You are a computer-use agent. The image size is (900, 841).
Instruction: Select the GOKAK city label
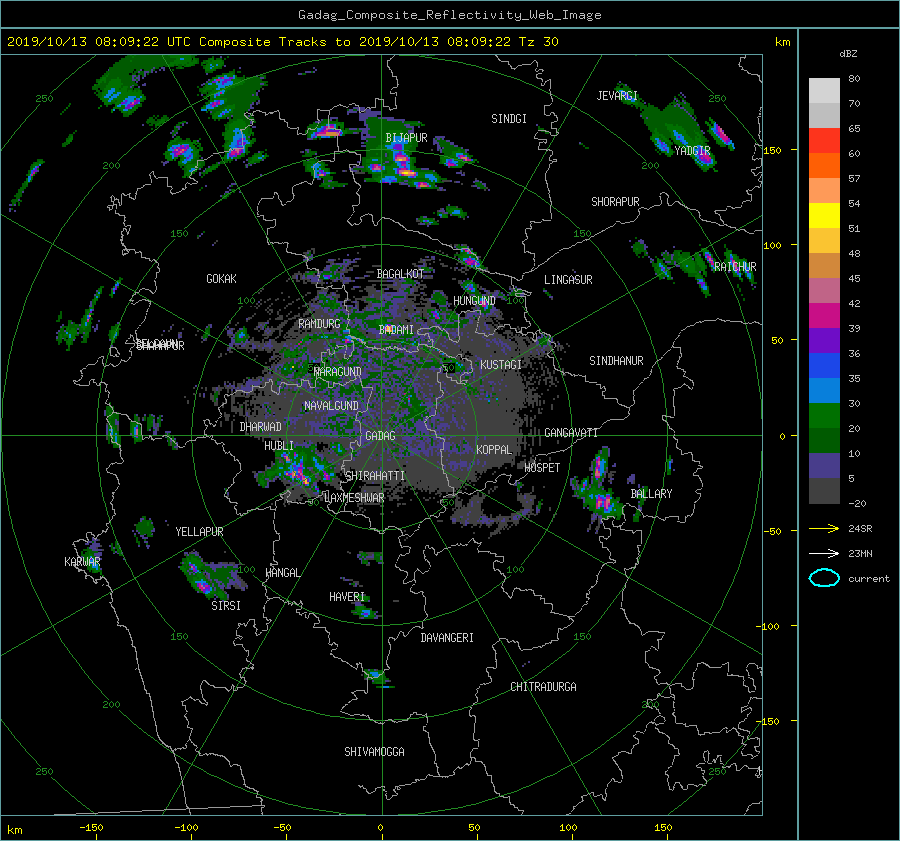(x=221, y=279)
